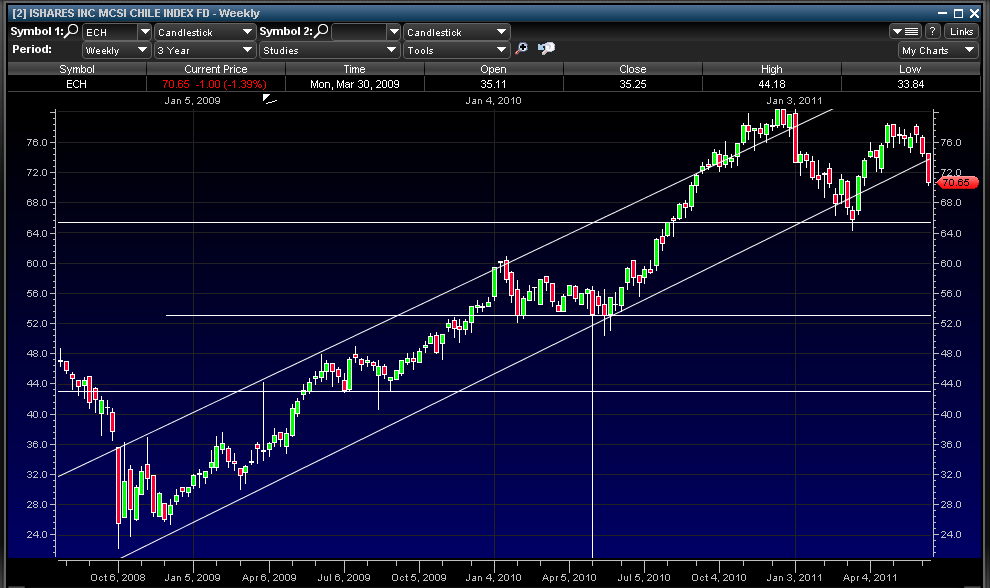The image size is (990, 588).
Task: Click the Apr 4, 2011 date label on the bottom axis
Action: (870, 577)
